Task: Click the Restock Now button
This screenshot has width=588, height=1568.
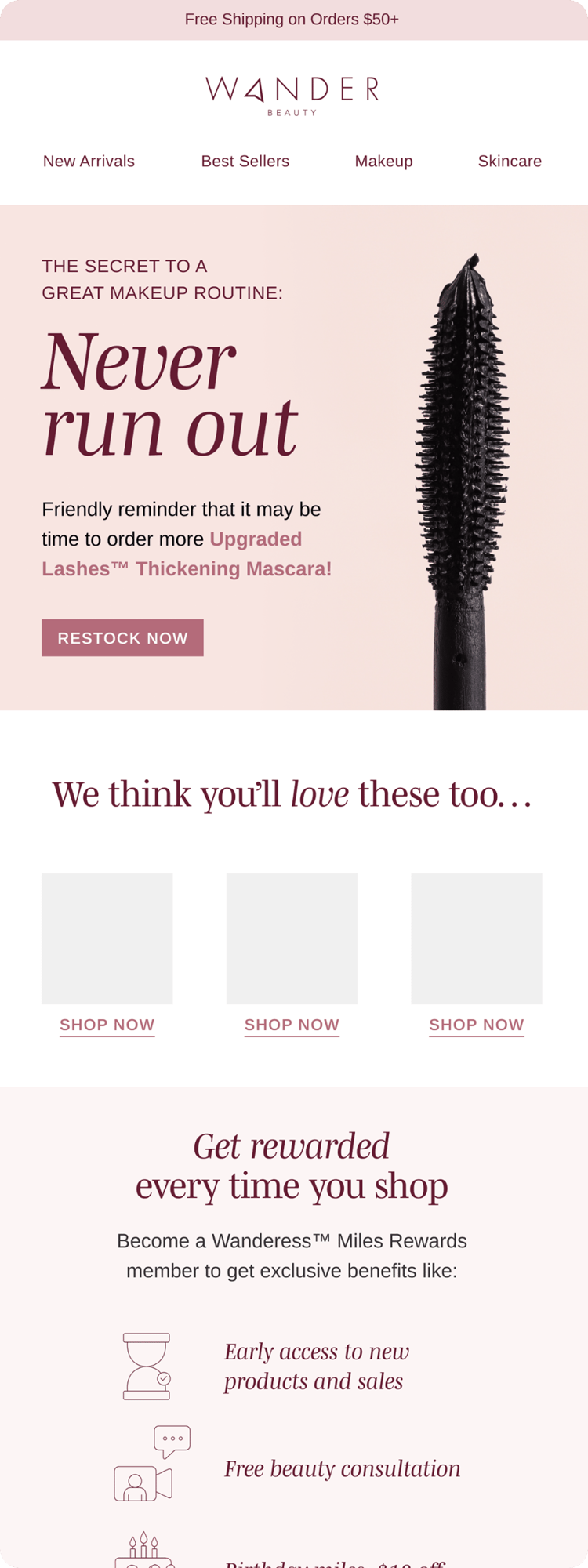Action: click(122, 637)
